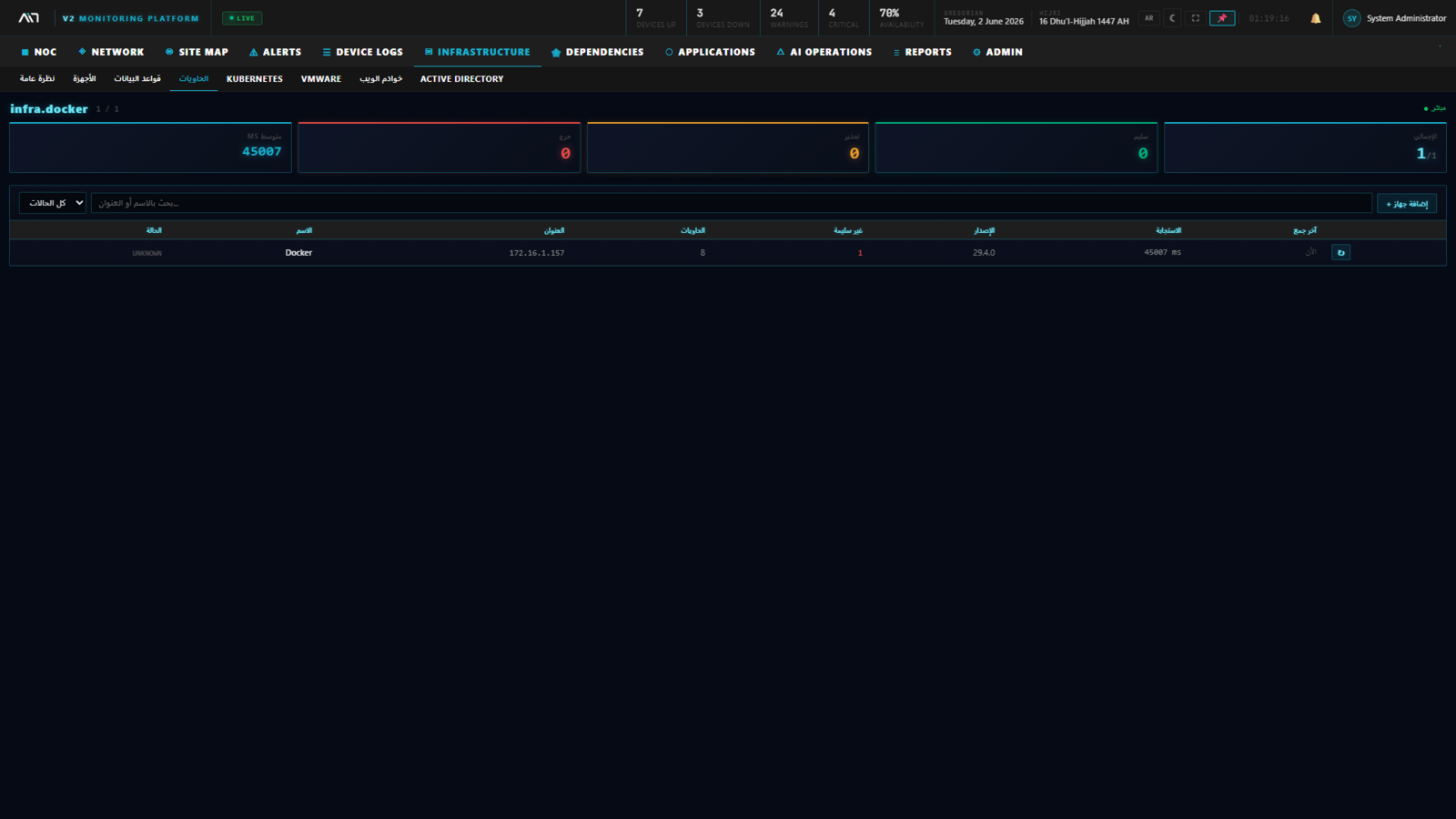Screen dimensions: 1456x819
Task: Switch to the devices (الأجهزة) tab
Action: point(85,79)
